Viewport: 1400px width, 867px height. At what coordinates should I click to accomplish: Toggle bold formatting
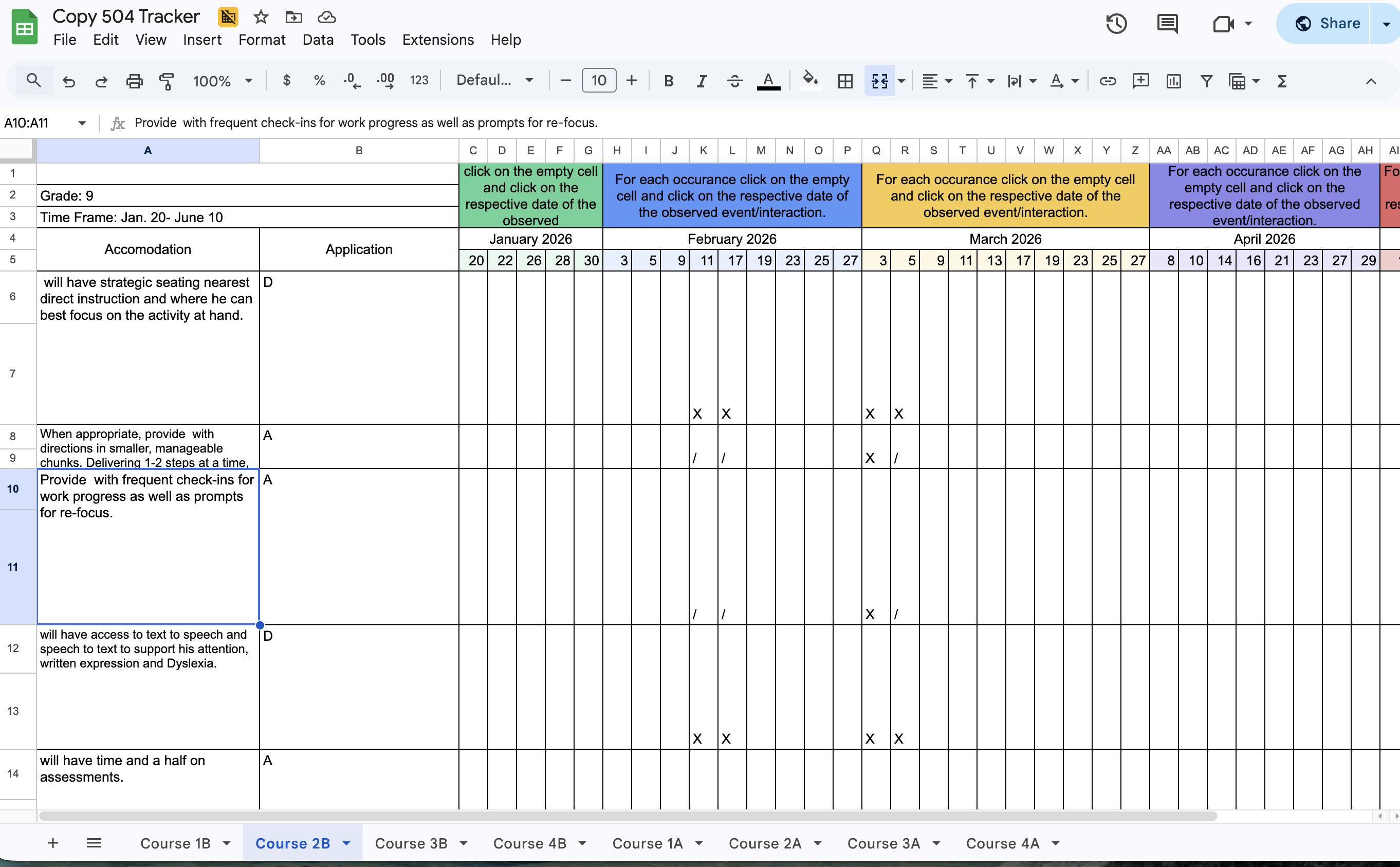(668, 81)
